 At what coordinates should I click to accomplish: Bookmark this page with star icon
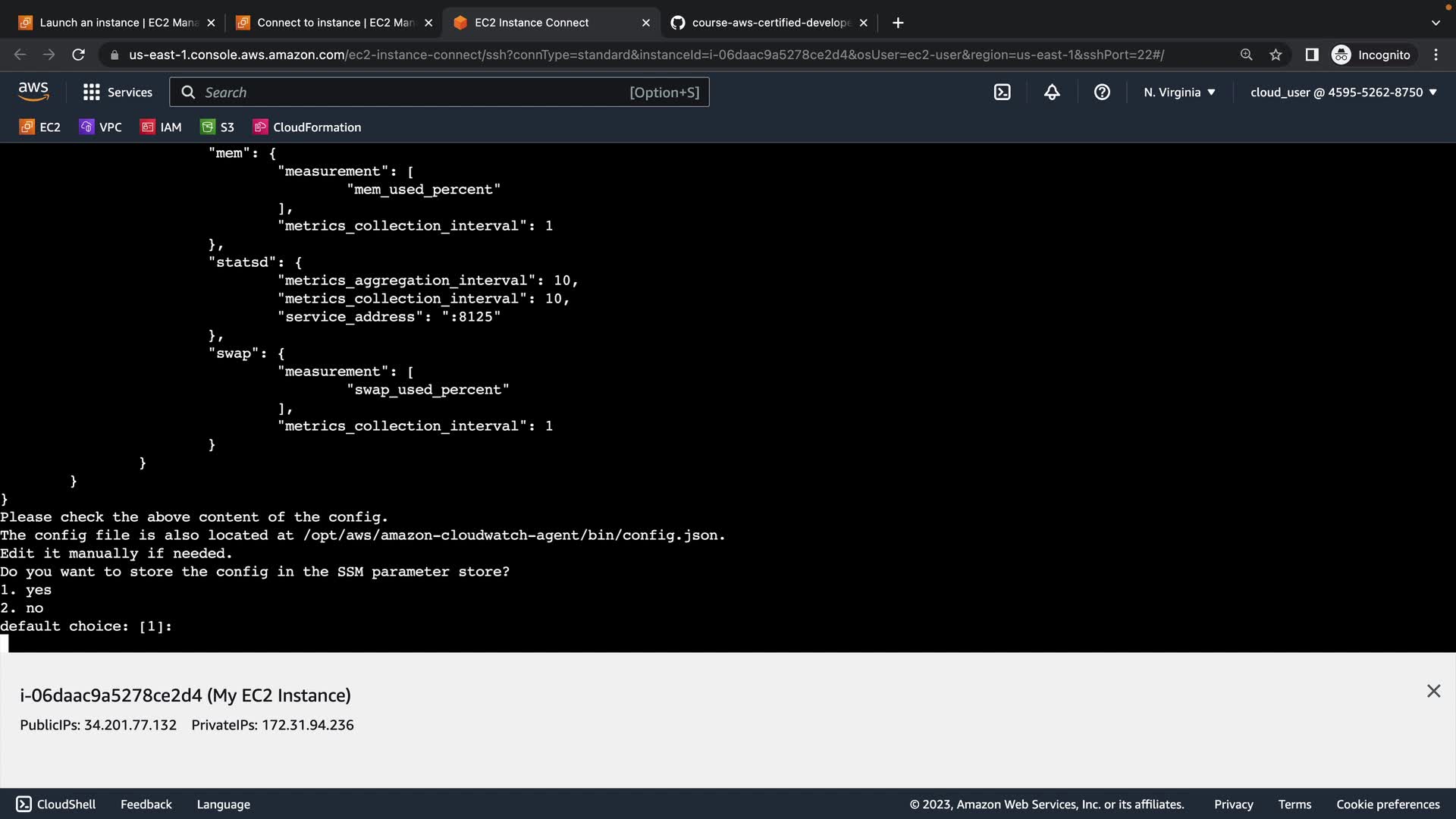pyautogui.click(x=1276, y=55)
